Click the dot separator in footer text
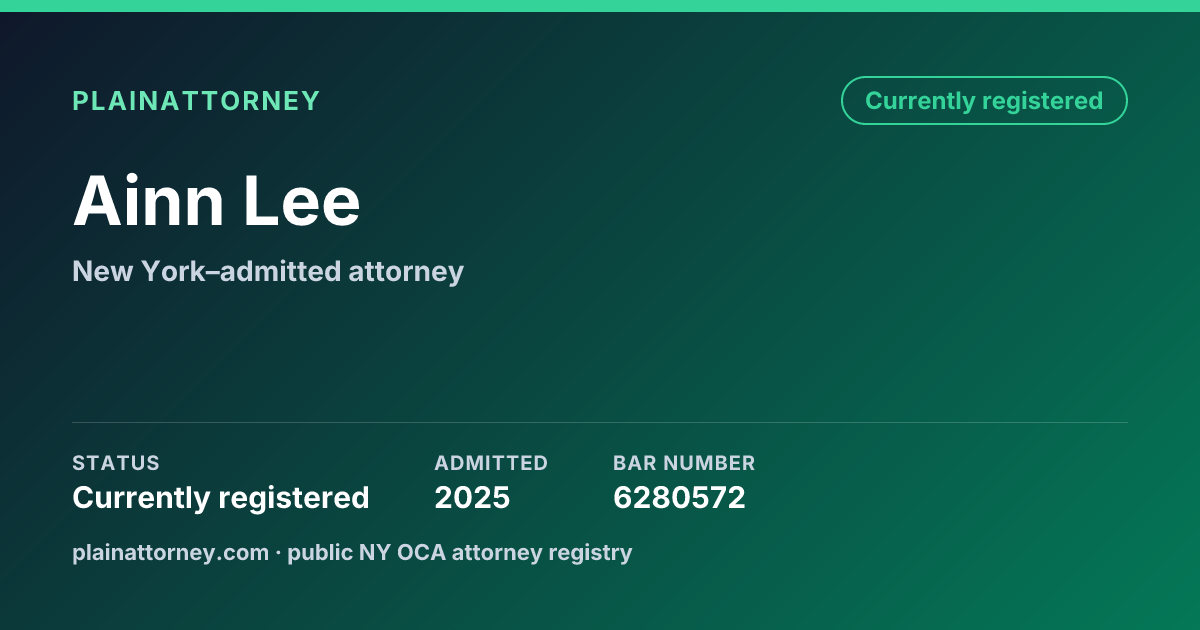The image size is (1200, 630). tap(278, 552)
